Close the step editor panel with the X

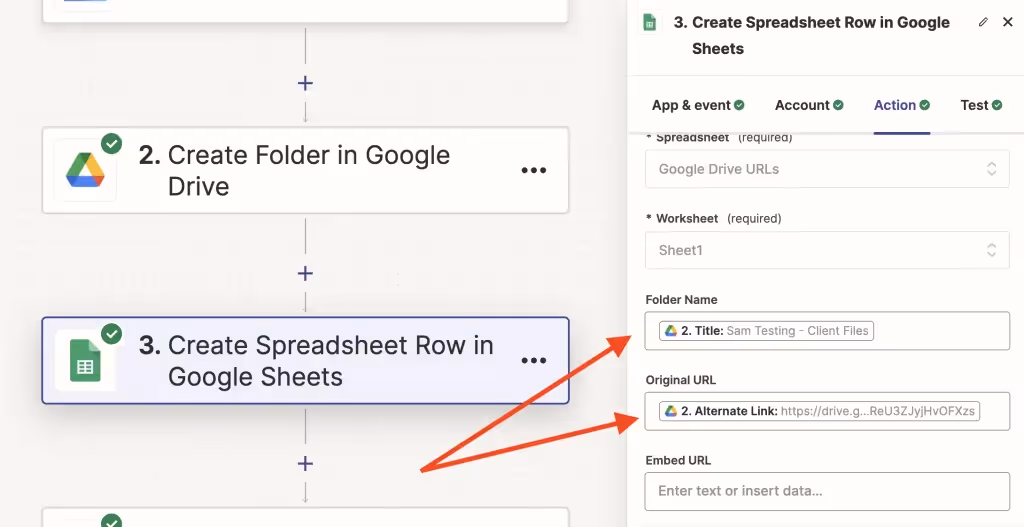1008,22
